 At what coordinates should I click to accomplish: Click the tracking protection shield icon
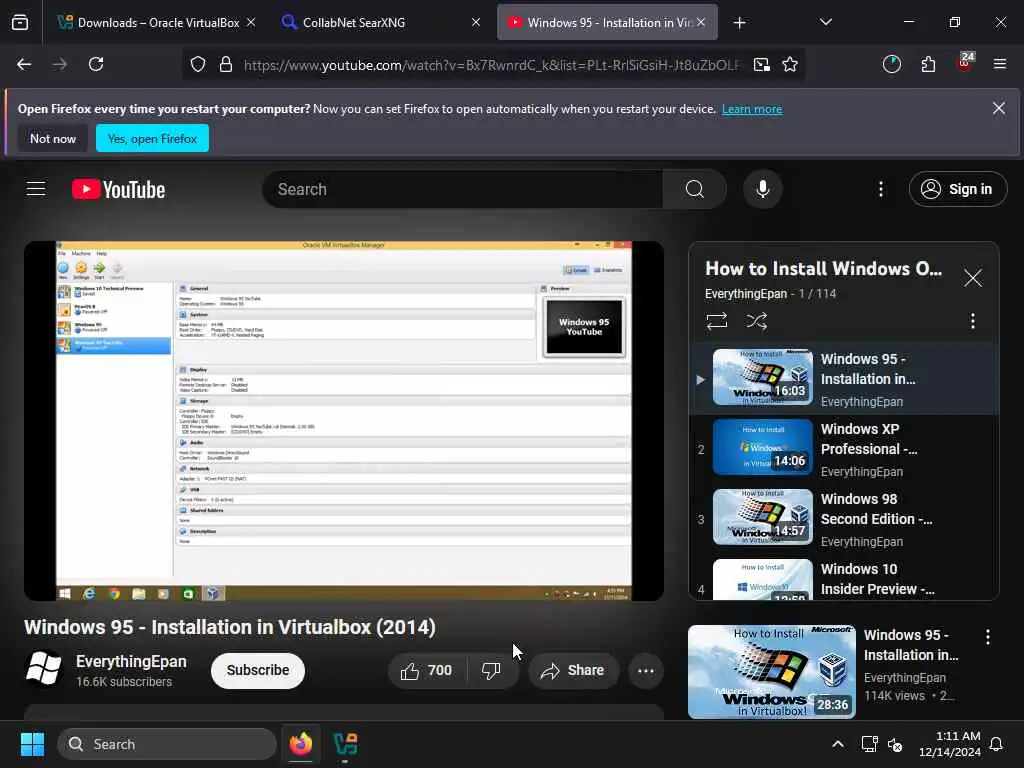198,64
